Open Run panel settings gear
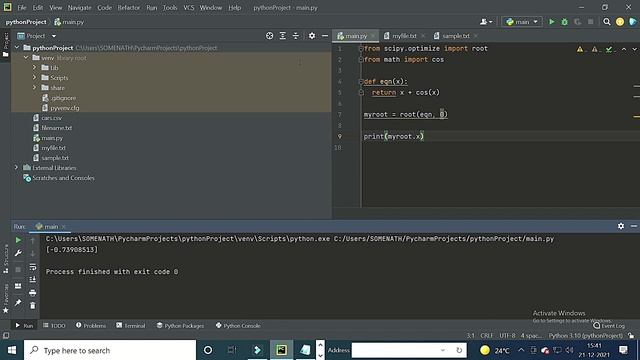Image resolution: width=640 pixels, height=360 pixels. pos(621,226)
